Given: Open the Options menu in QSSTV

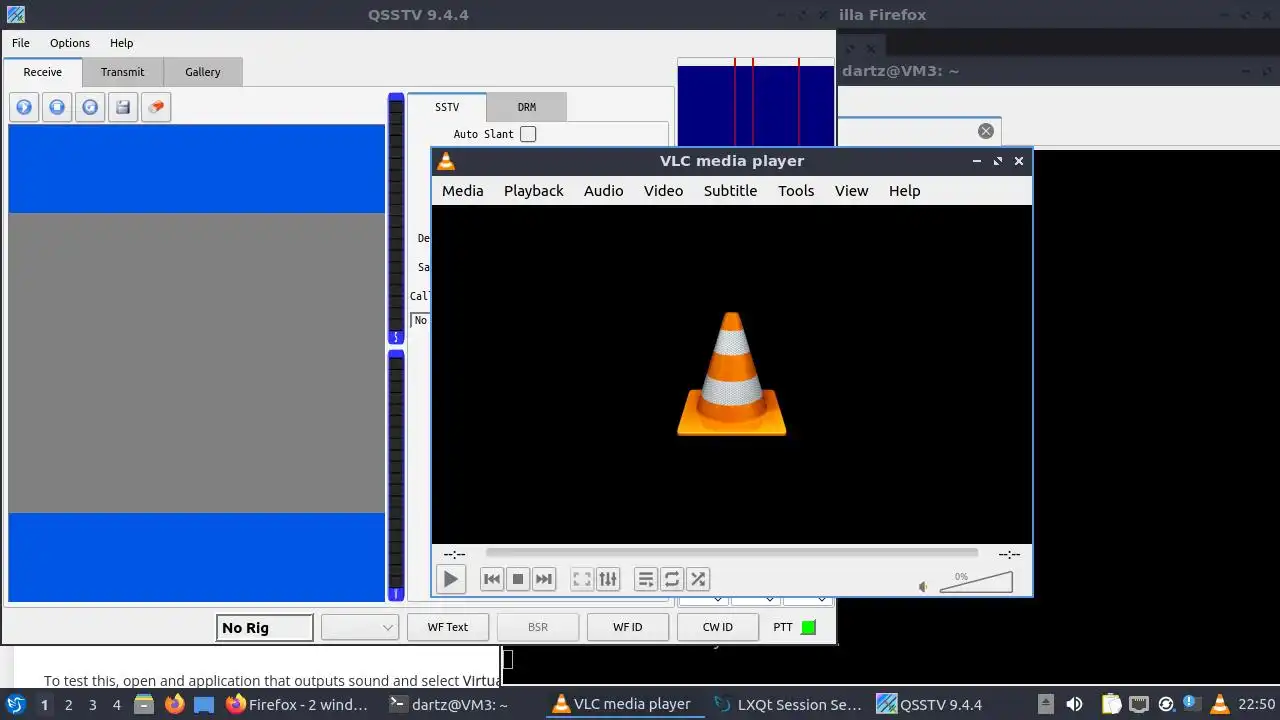Looking at the screenshot, I should click(70, 43).
